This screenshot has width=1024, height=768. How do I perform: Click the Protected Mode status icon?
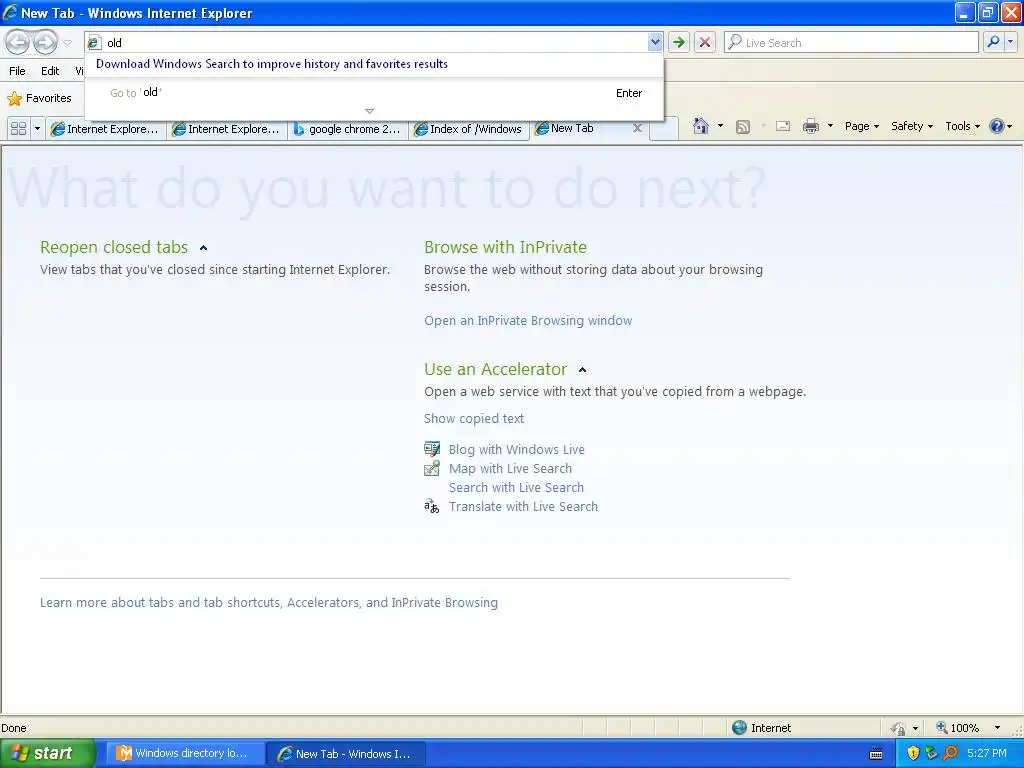(x=899, y=728)
